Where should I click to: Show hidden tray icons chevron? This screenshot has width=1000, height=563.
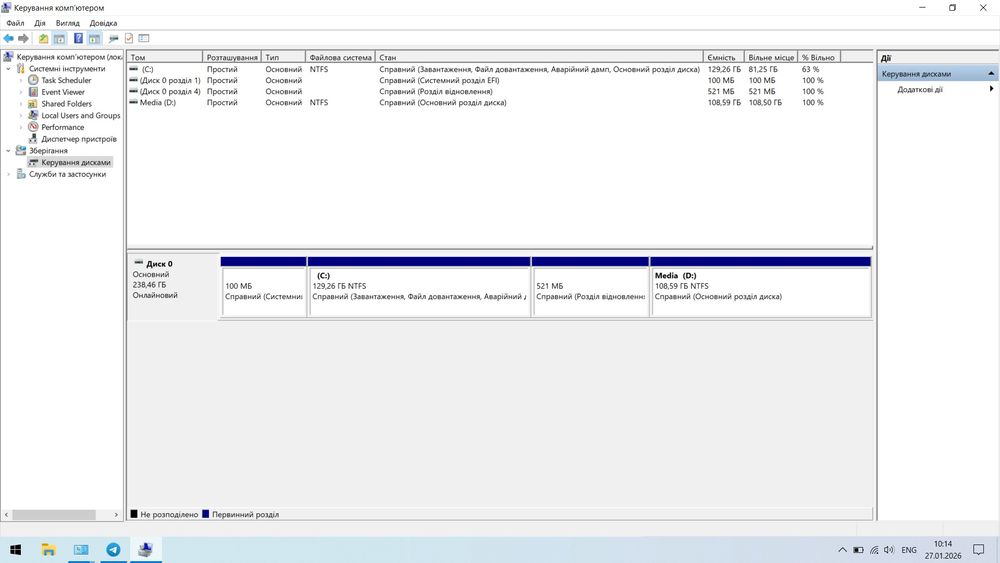842,550
